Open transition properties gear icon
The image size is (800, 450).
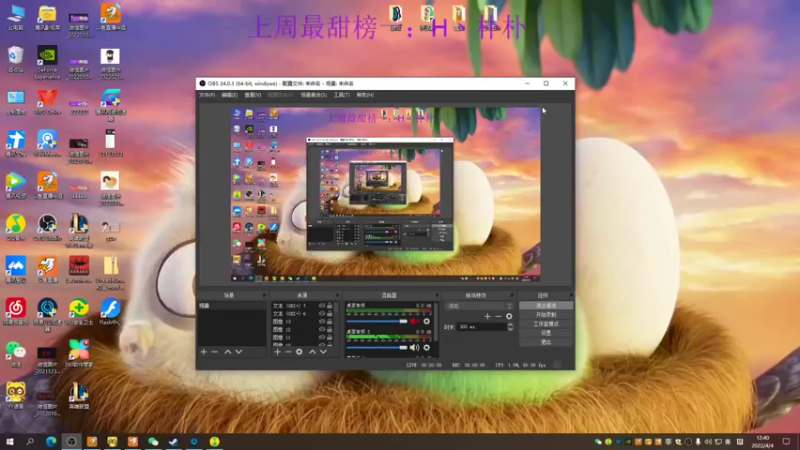click(509, 316)
